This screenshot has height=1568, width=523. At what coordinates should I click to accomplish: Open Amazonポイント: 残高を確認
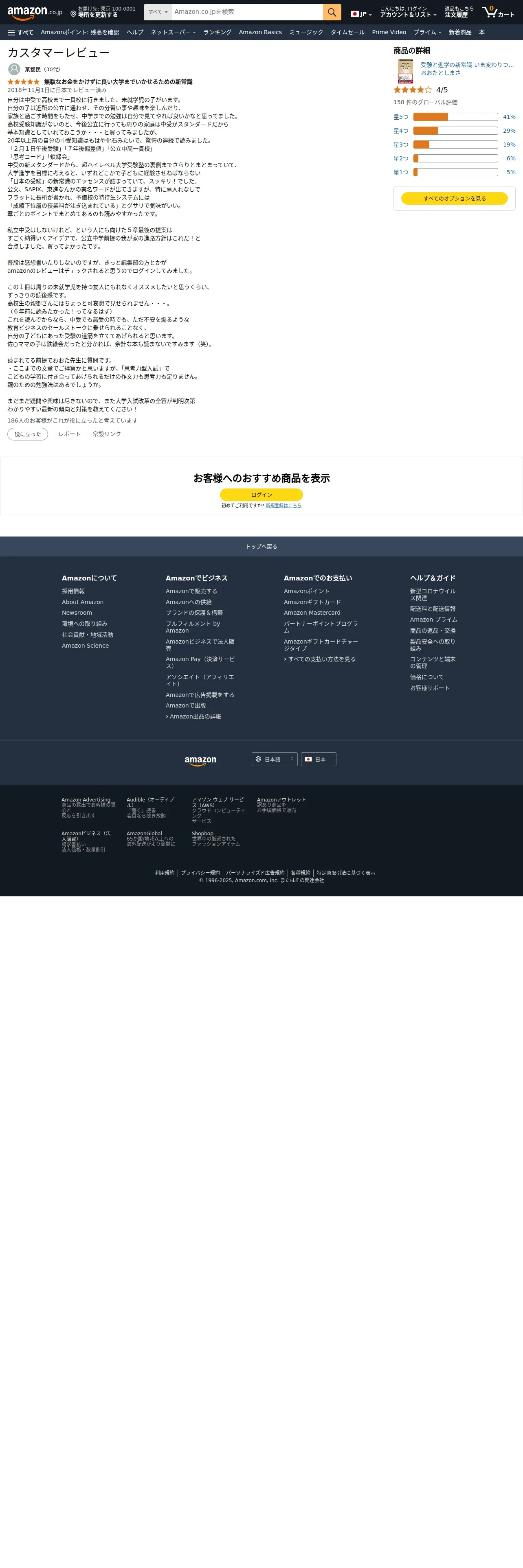pos(80,32)
